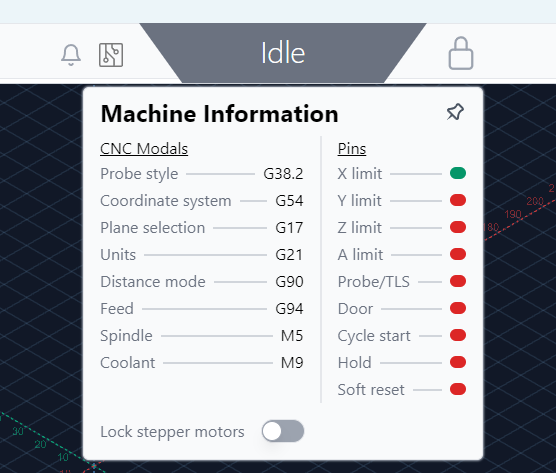Screen dimensions: 556x473
Task: Click the Probe/TLS label
Action: (x=373, y=282)
